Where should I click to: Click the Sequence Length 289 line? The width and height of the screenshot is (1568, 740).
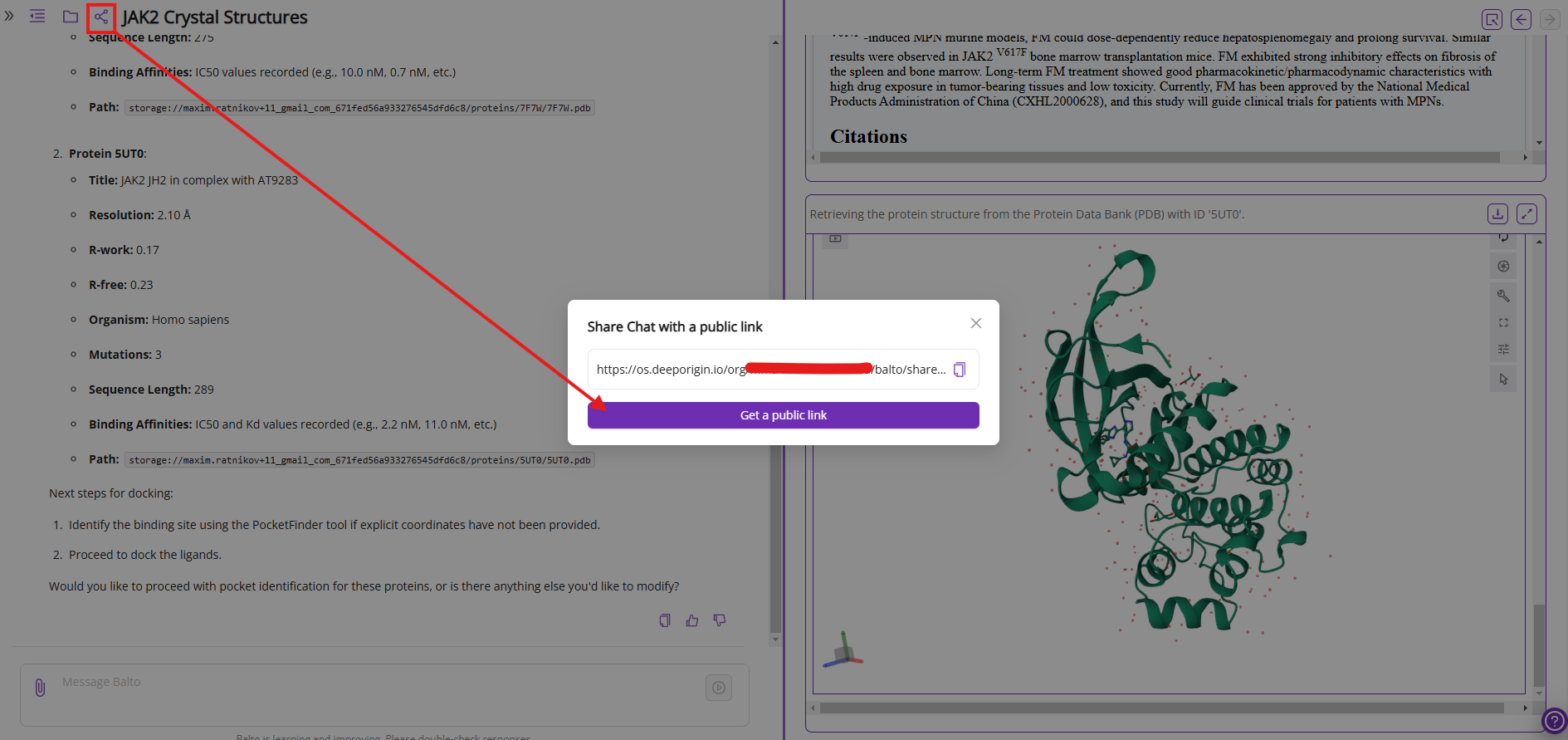click(151, 390)
